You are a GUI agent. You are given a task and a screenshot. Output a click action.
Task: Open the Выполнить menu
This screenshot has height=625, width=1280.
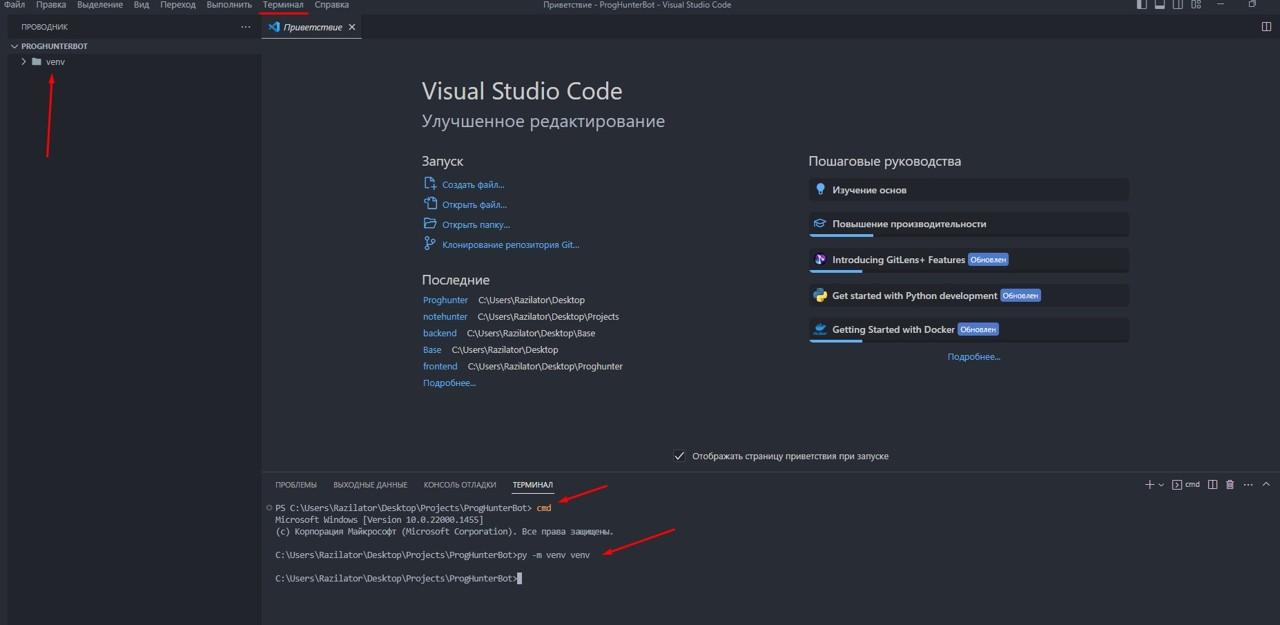pos(229,5)
